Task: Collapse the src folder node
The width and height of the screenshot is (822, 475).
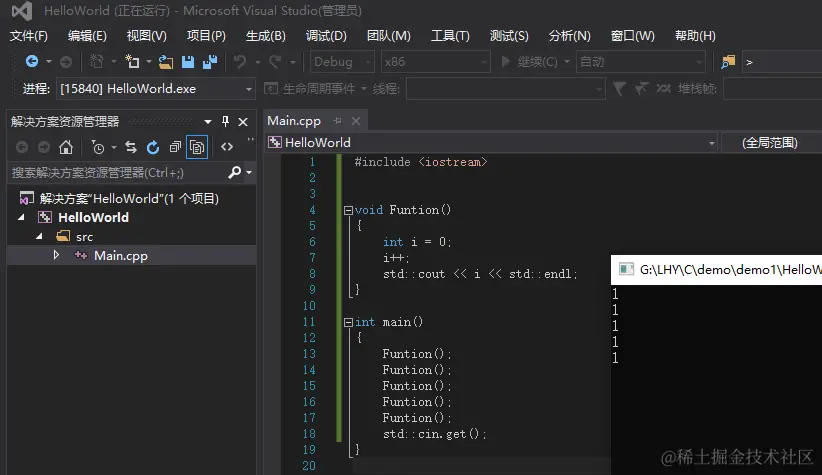Action: (39, 236)
